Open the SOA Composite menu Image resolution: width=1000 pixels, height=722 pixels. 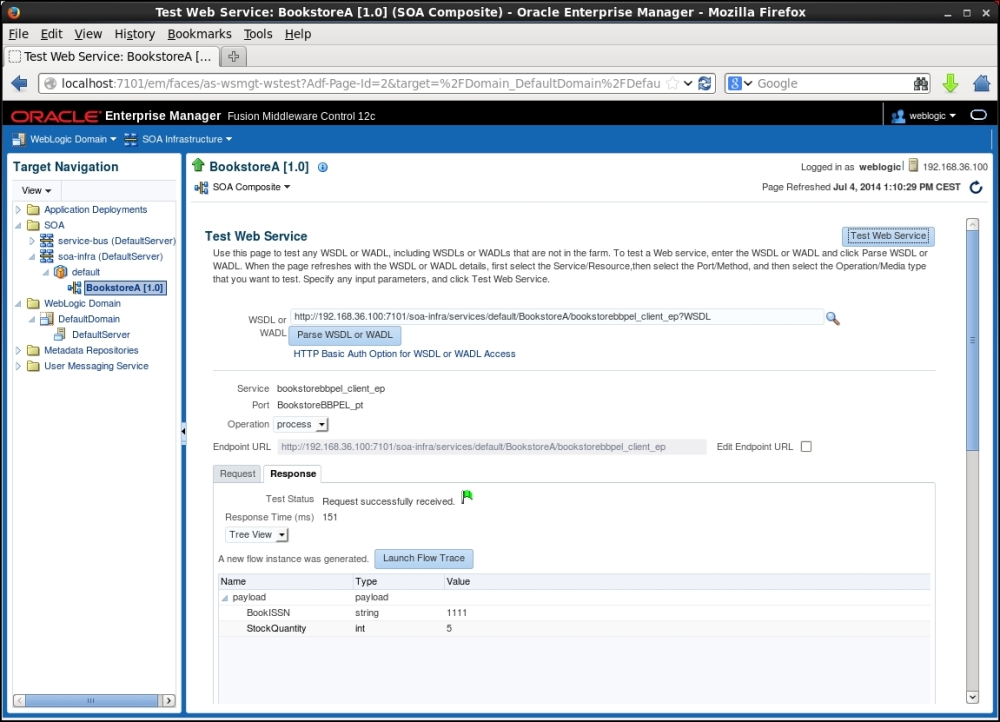click(x=251, y=187)
